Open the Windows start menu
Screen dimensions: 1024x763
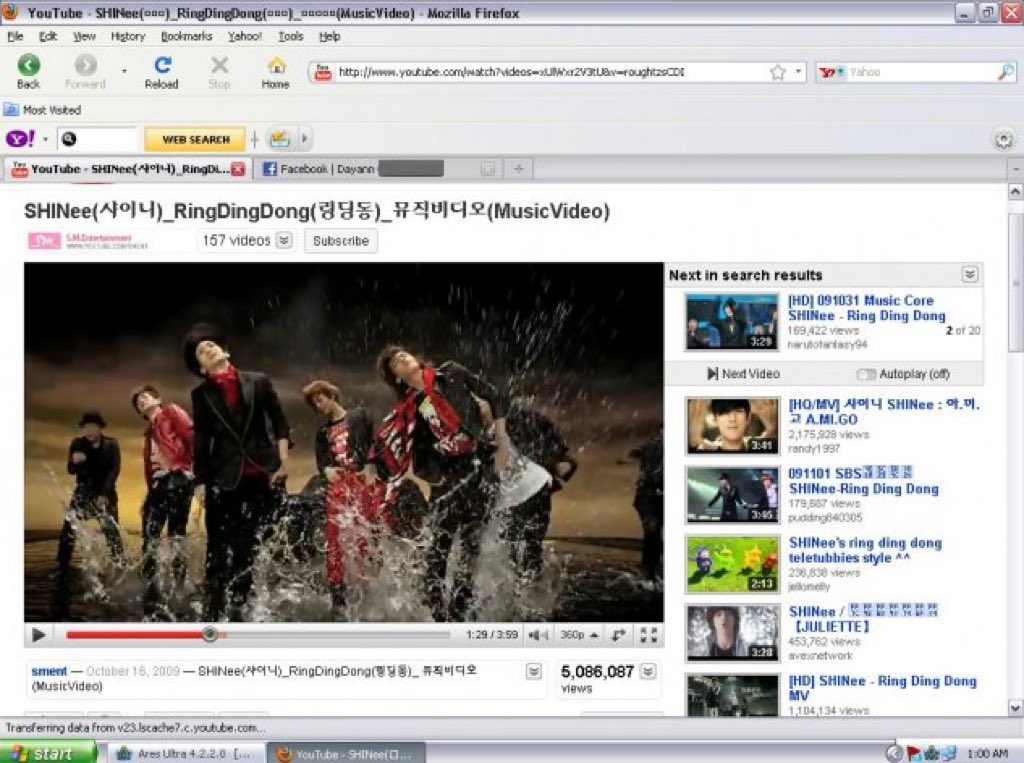tap(47, 753)
